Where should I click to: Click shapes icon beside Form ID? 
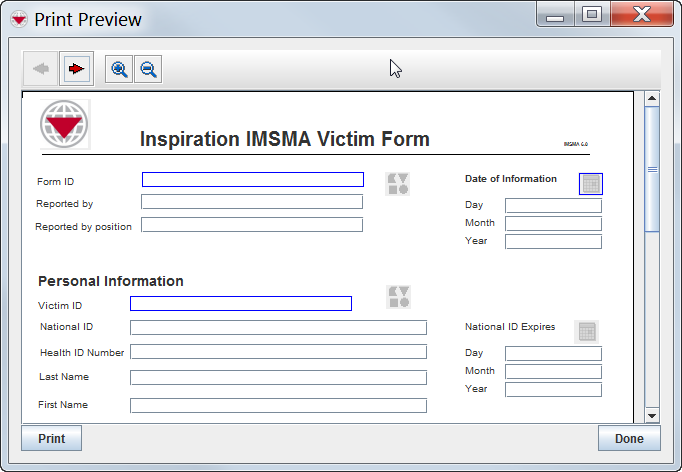coord(398,183)
